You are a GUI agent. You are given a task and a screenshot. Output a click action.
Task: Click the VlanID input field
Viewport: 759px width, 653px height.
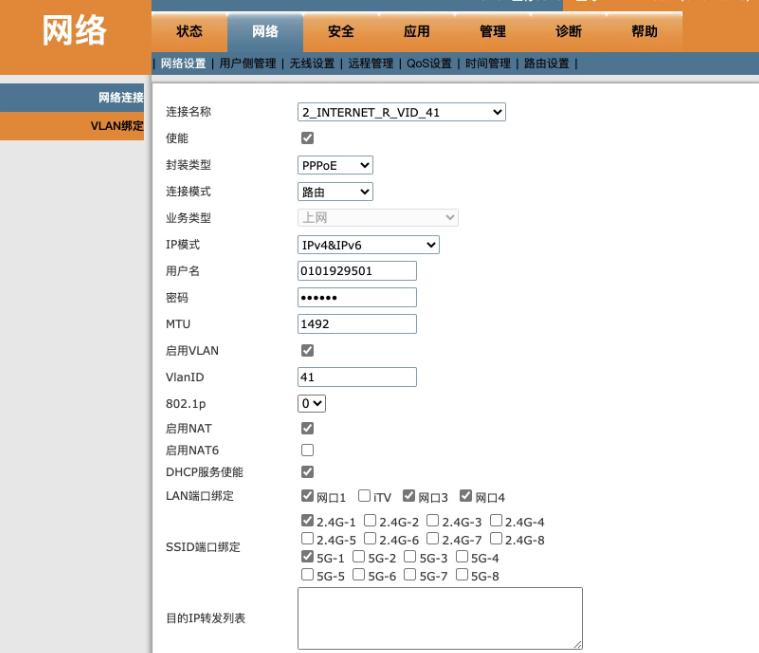pos(357,377)
